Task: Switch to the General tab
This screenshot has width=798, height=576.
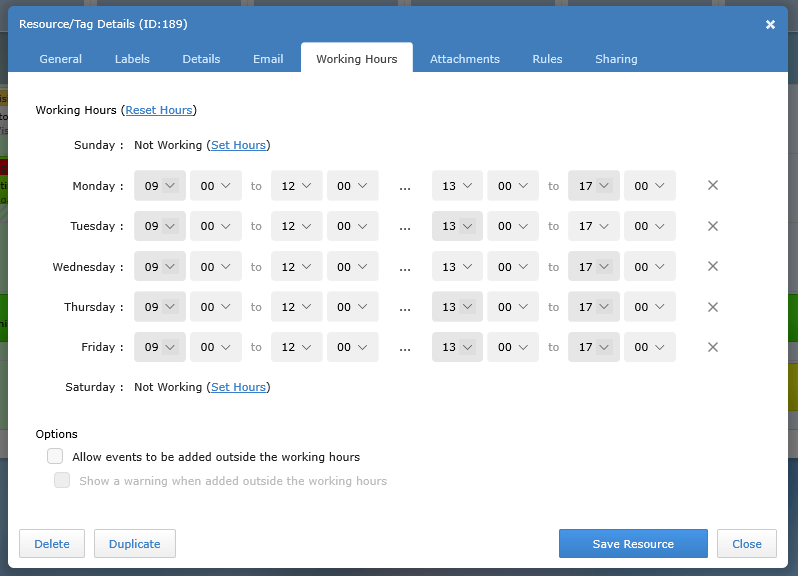Action: coord(61,59)
